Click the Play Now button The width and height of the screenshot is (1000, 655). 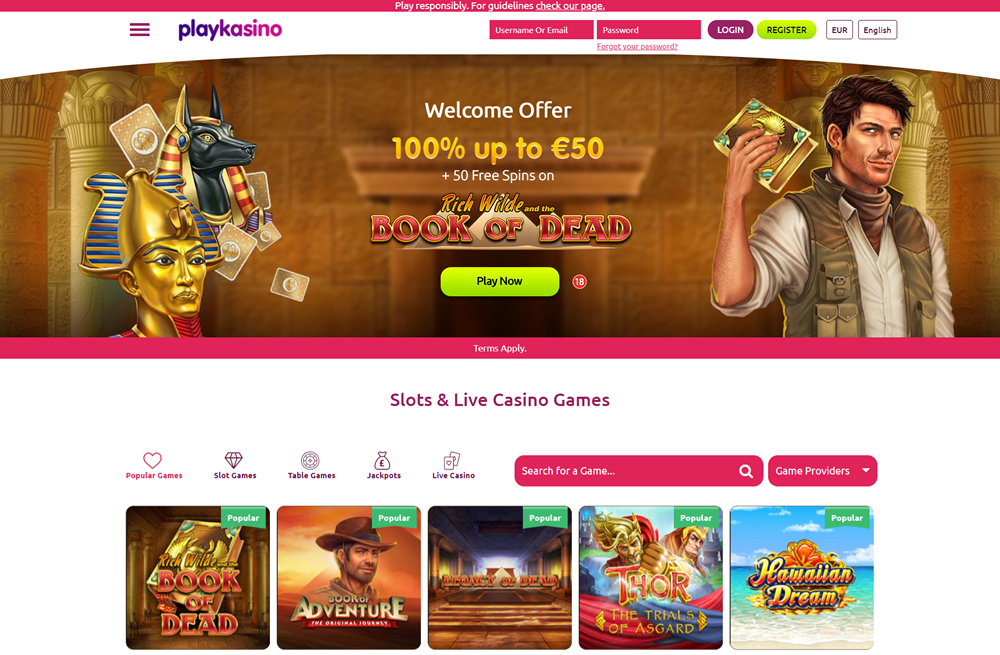(500, 281)
